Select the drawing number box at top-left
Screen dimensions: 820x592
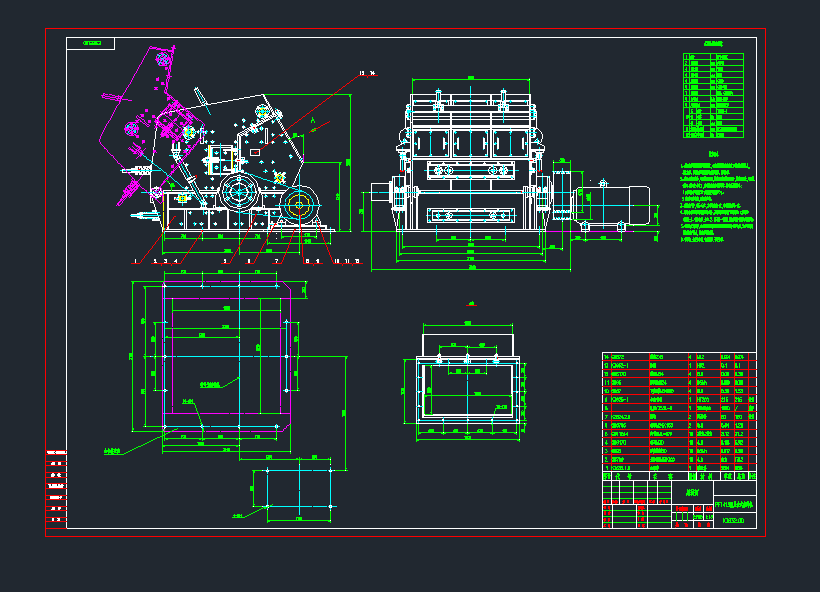[91, 44]
